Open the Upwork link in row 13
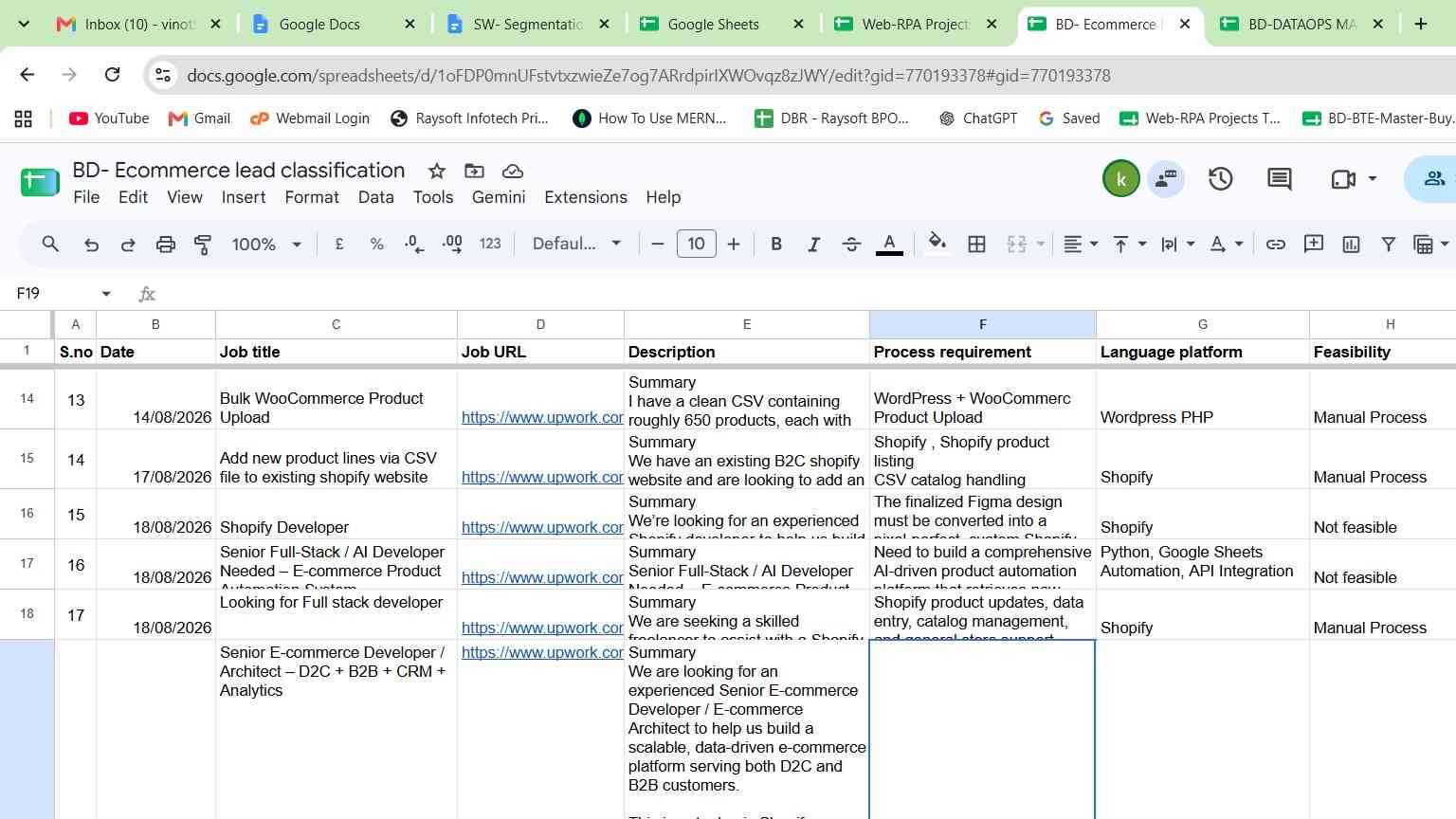Screen dimensions: 1456x819 tap(542, 417)
